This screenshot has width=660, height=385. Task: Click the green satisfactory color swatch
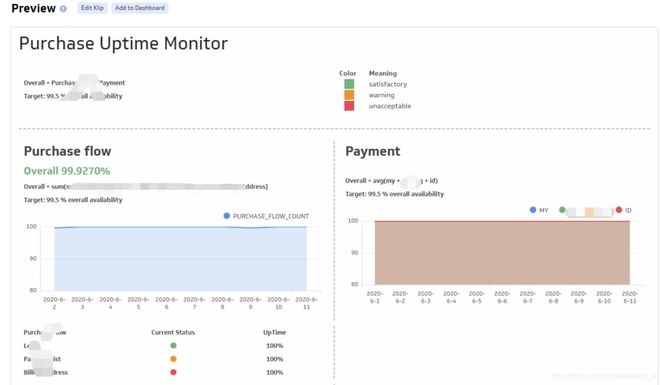pyautogui.click(x=349, y=84)
